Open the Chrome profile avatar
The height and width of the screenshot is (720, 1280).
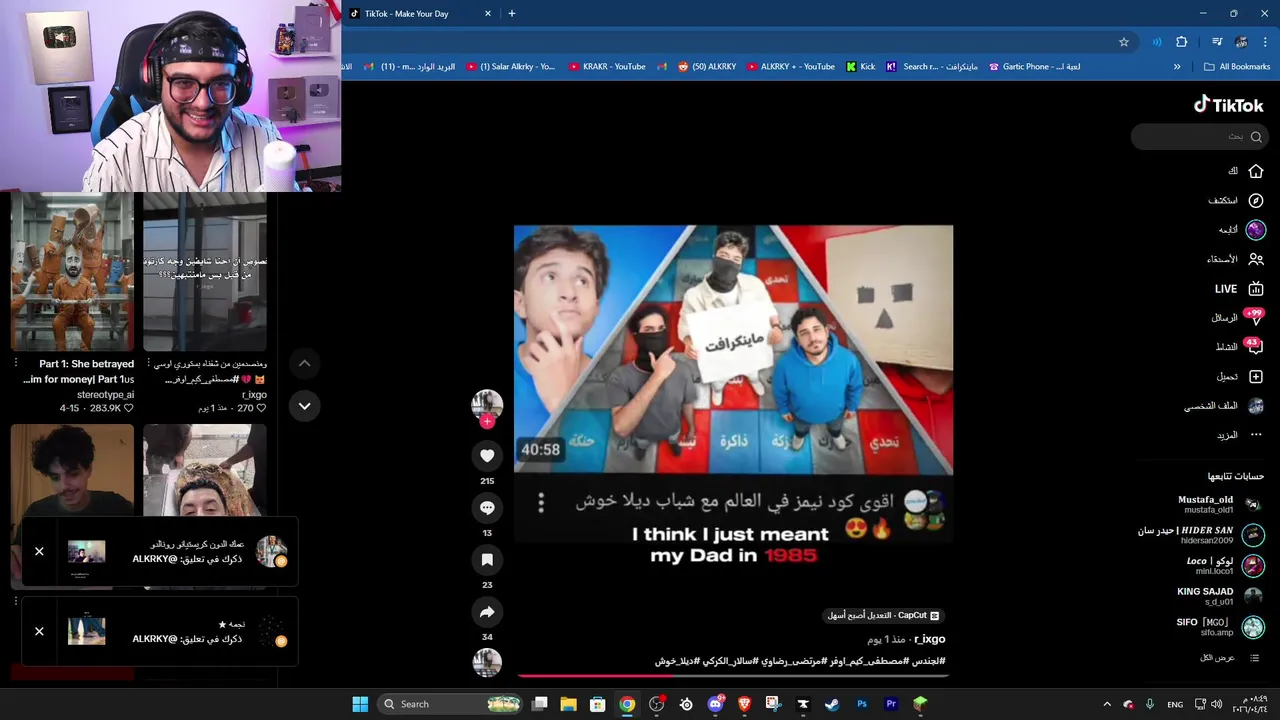coord(1241,42)
